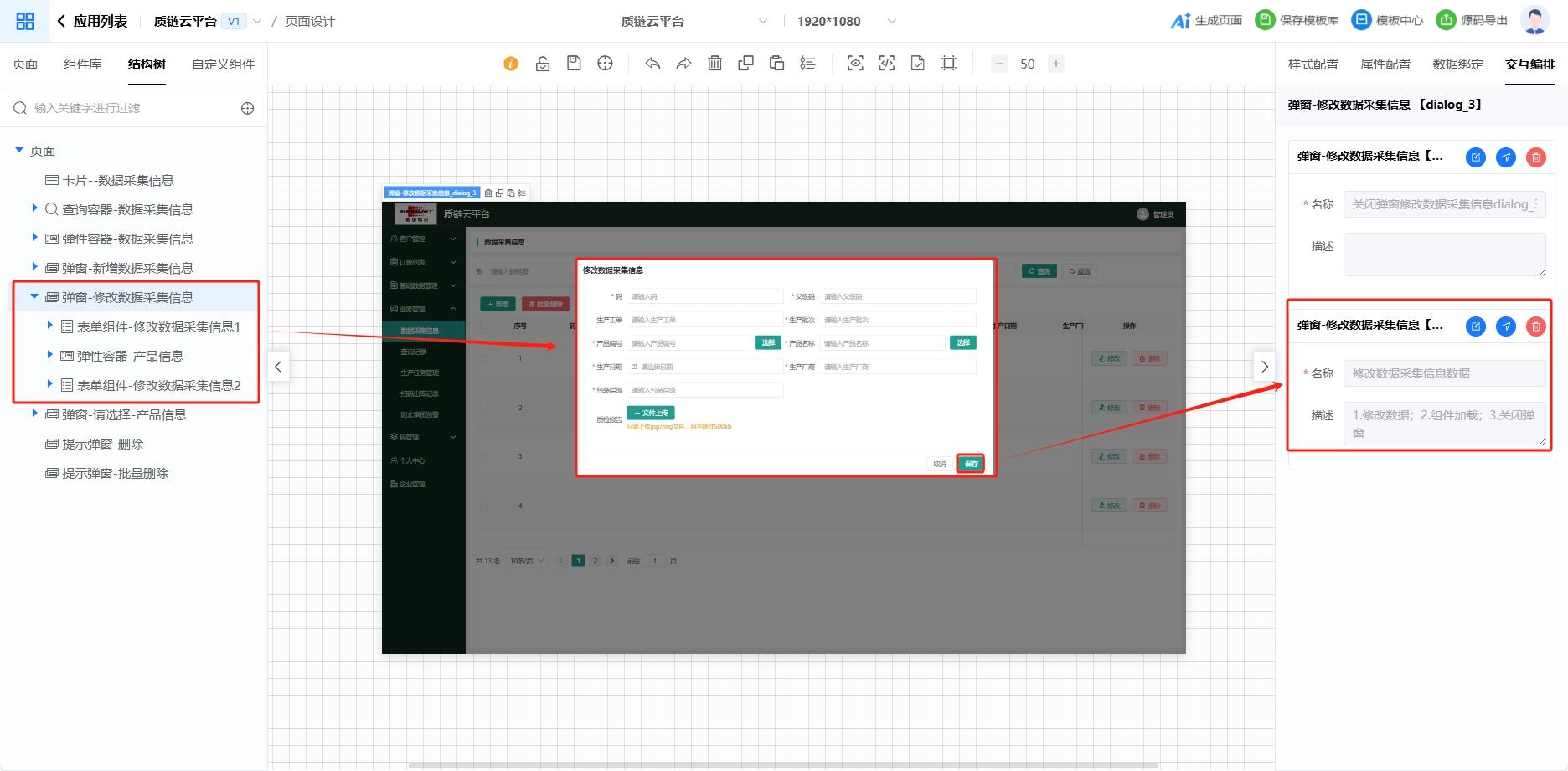Expand the 弹窗-请选择-产品信息 tree node

click(34, 414)
